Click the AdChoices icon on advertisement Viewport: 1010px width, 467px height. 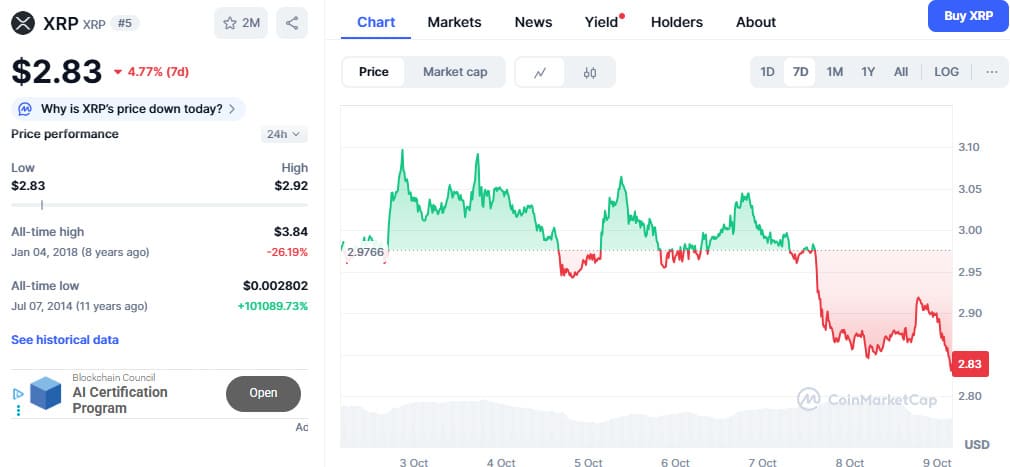17,394
